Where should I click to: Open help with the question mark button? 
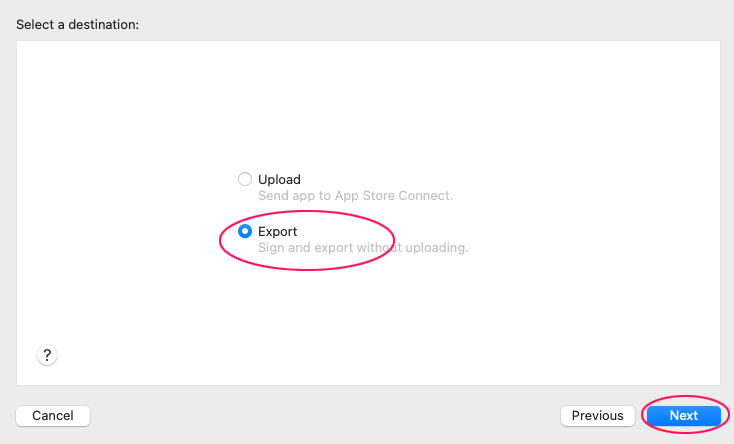pos(47,355)
